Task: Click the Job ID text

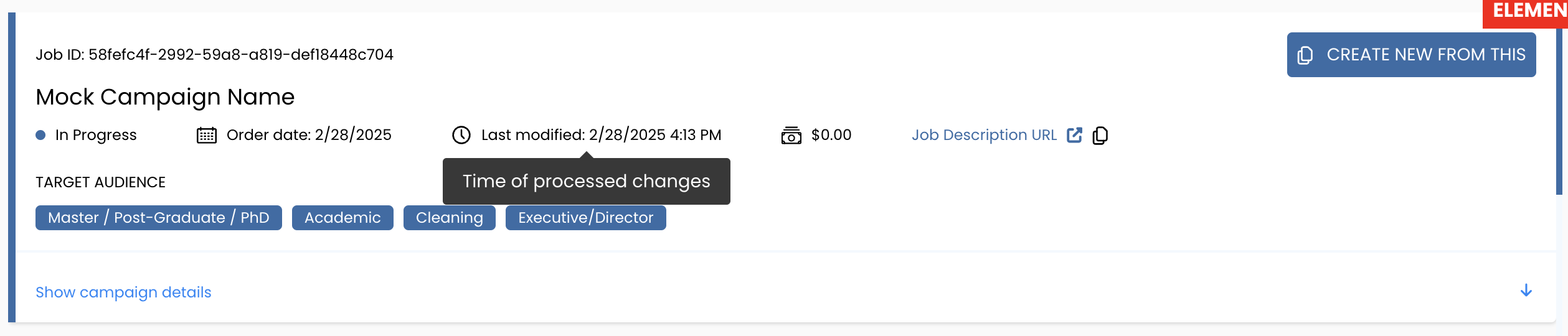Action: tap(214, 55)
